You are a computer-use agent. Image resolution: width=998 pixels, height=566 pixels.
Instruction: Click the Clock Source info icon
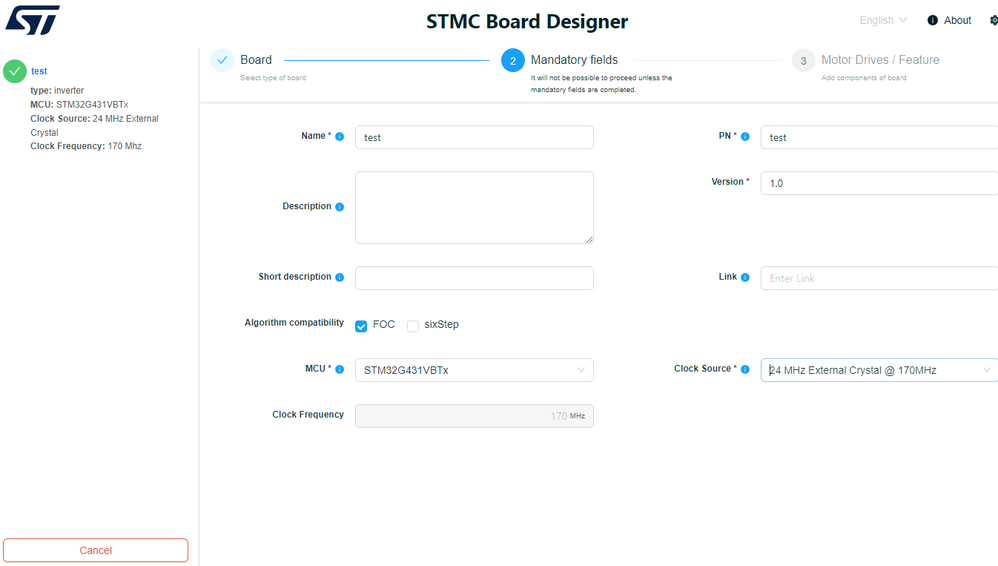click(745, 369)
